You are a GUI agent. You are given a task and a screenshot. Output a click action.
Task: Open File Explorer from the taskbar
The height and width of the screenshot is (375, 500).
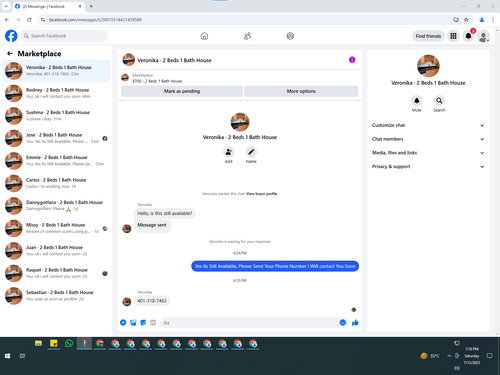(x=38, y=343)
